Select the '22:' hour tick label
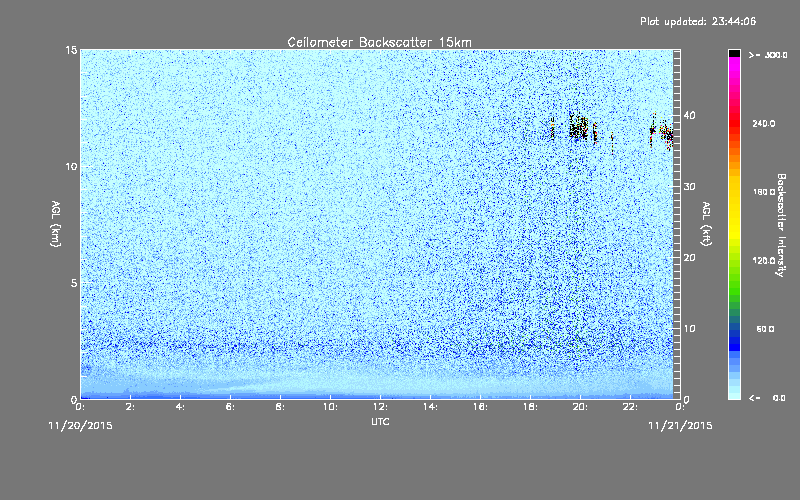The height and width of the screenshot is (500, 800). [630, 407]
